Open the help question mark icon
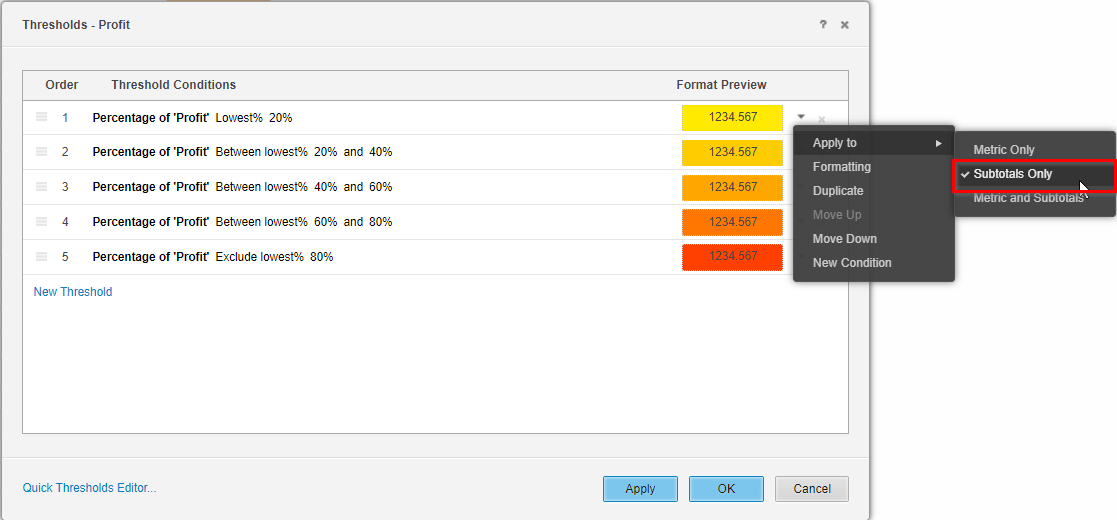 tap(823, 24)
